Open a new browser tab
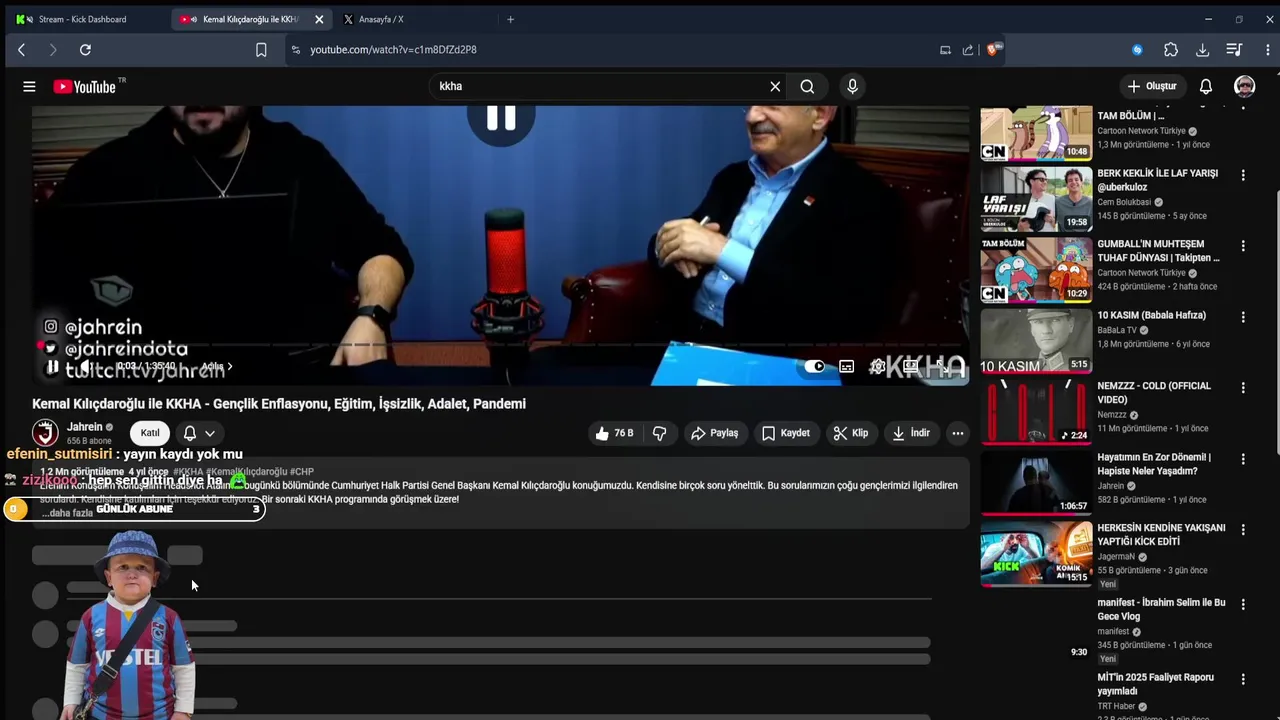 (x=510, y=19)
